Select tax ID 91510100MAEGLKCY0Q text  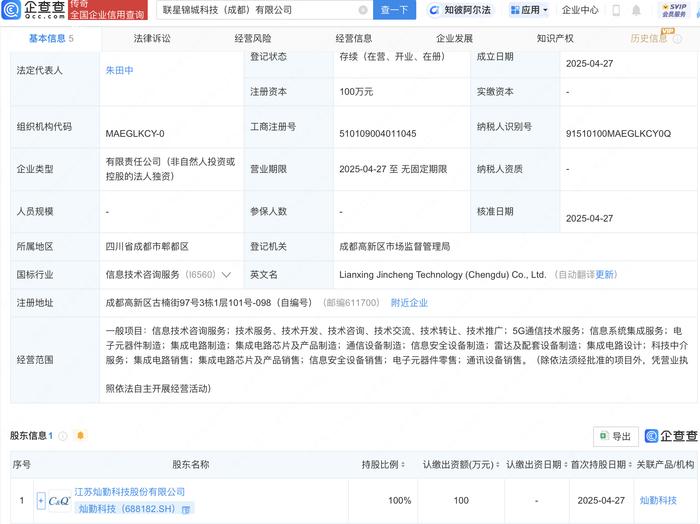point(618,133)
